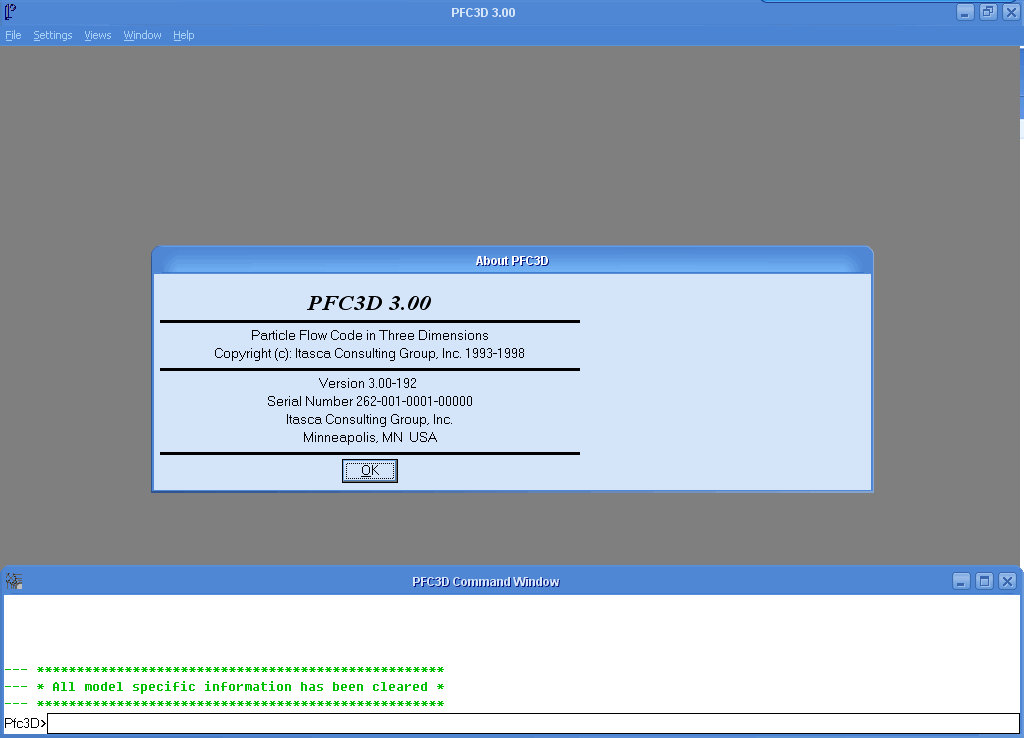Click the About PFC3D dialog title bar
Image resolution: width=1024 pixels, height=738 pixels.
(x=512, y=261)
